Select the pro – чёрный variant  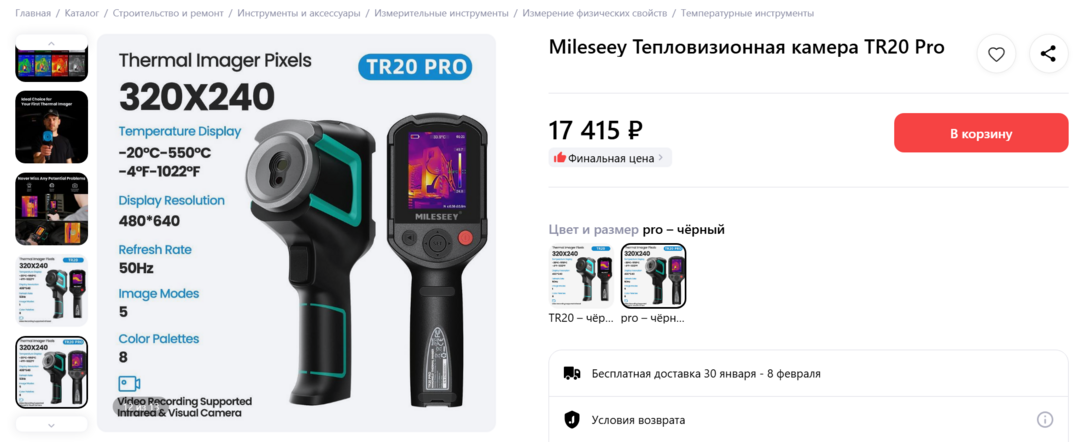pos(653,284)
